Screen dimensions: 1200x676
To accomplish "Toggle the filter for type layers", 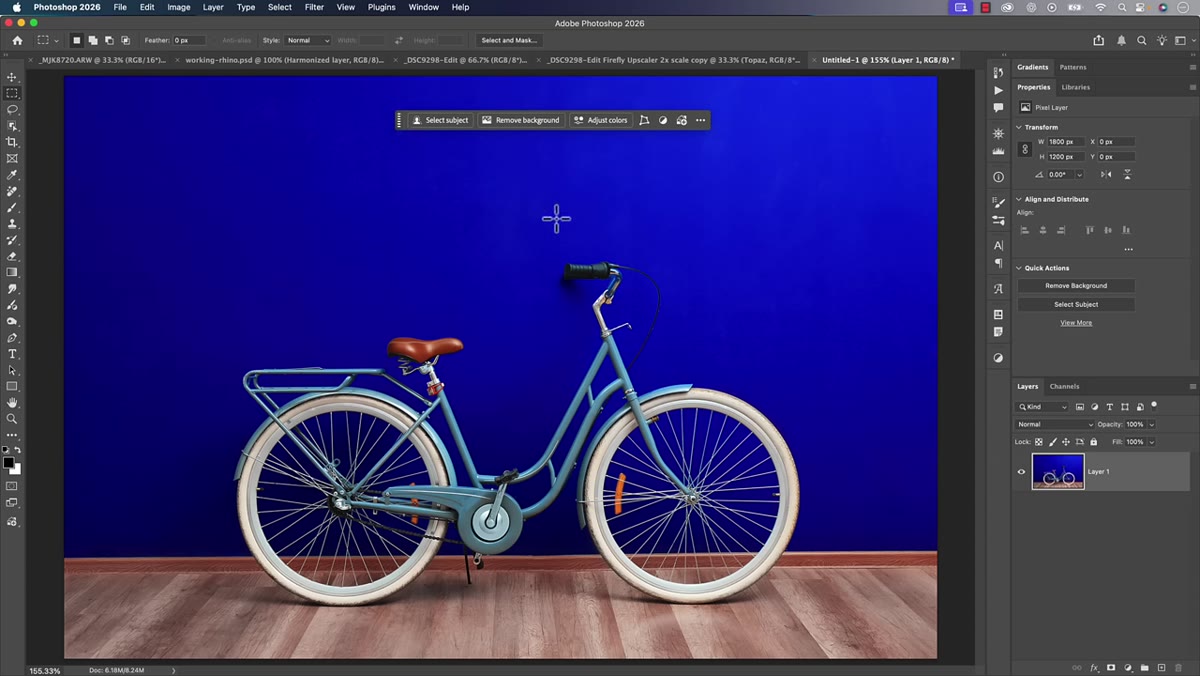I will pyautogui.click(x=1110, y=407).
